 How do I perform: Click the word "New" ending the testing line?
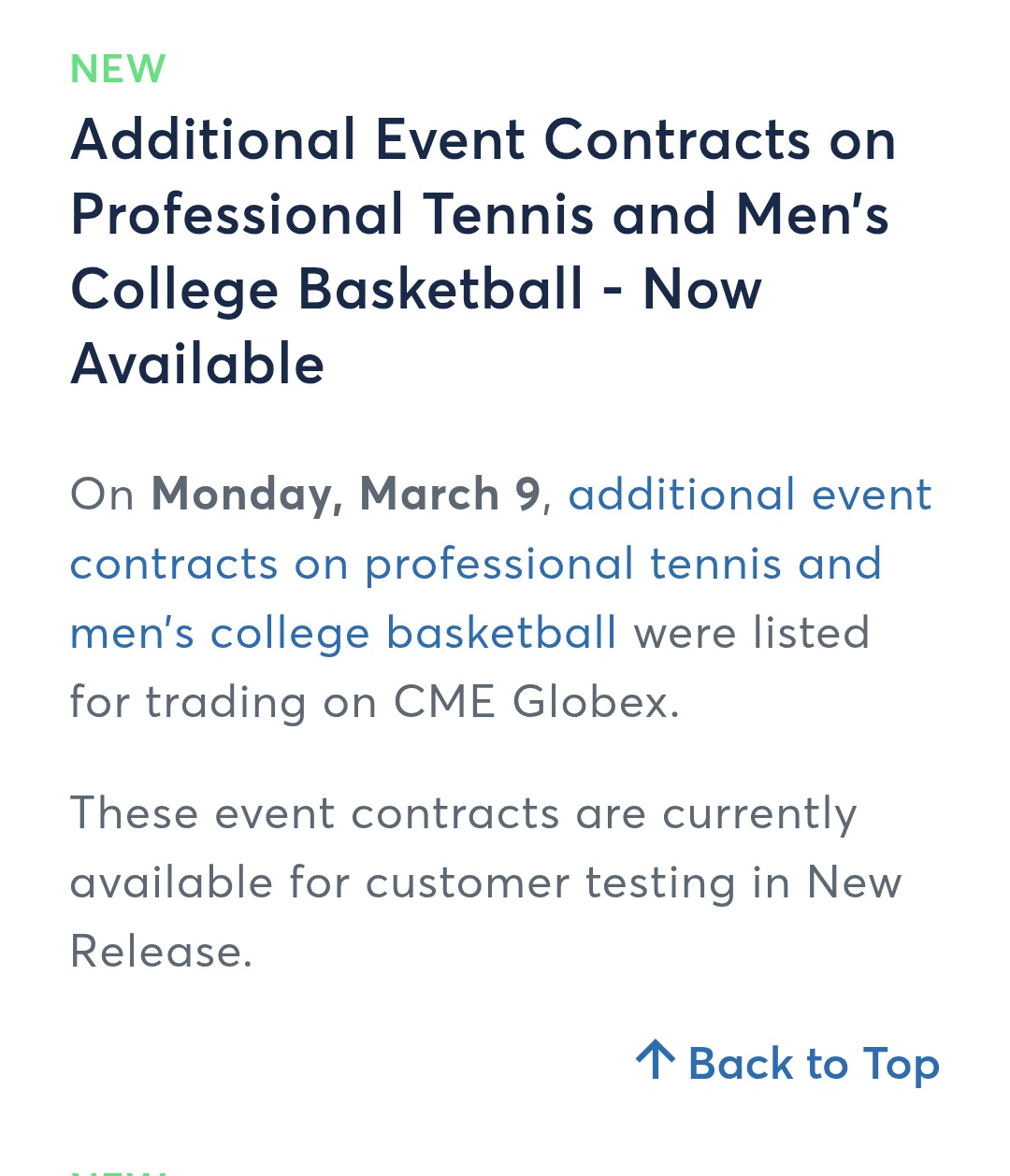coord(854,882)
